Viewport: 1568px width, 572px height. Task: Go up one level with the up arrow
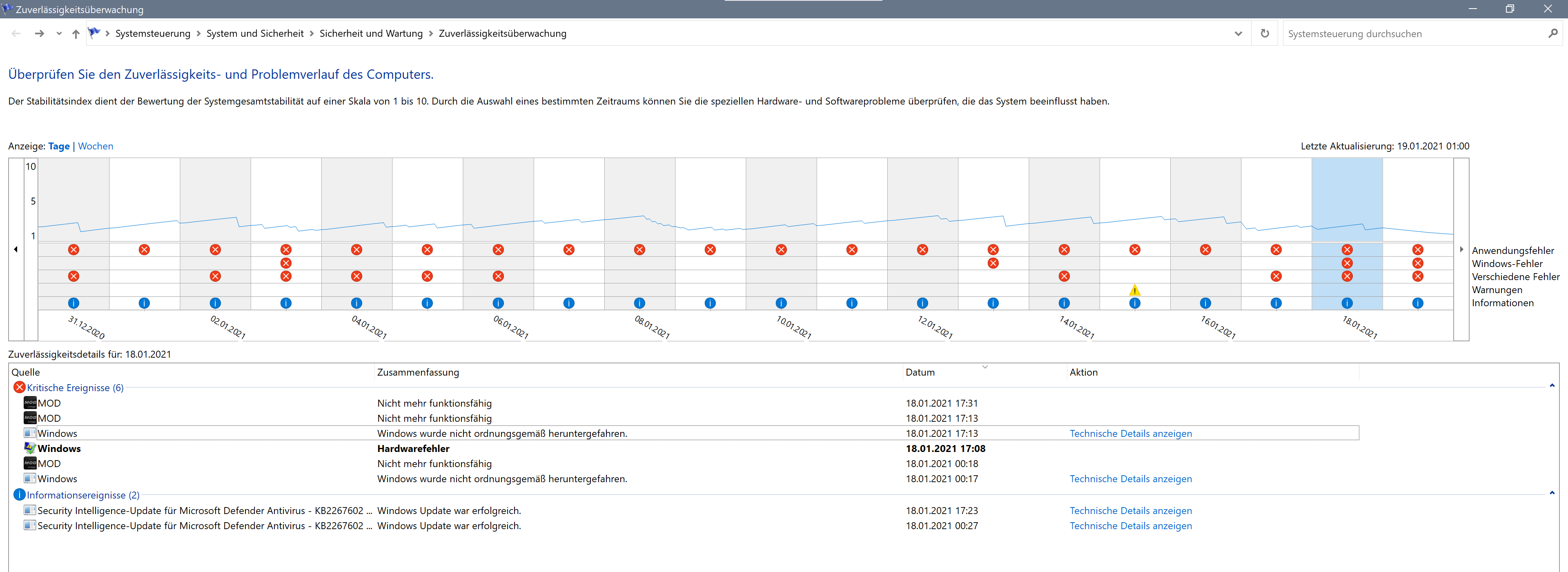pos(76,34)
